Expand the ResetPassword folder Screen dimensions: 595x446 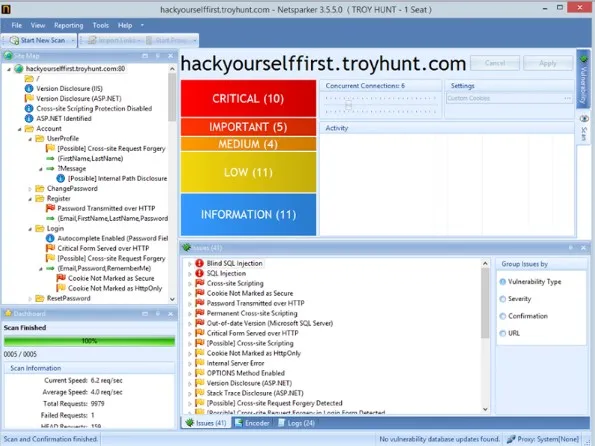click(x=30, y=299)
